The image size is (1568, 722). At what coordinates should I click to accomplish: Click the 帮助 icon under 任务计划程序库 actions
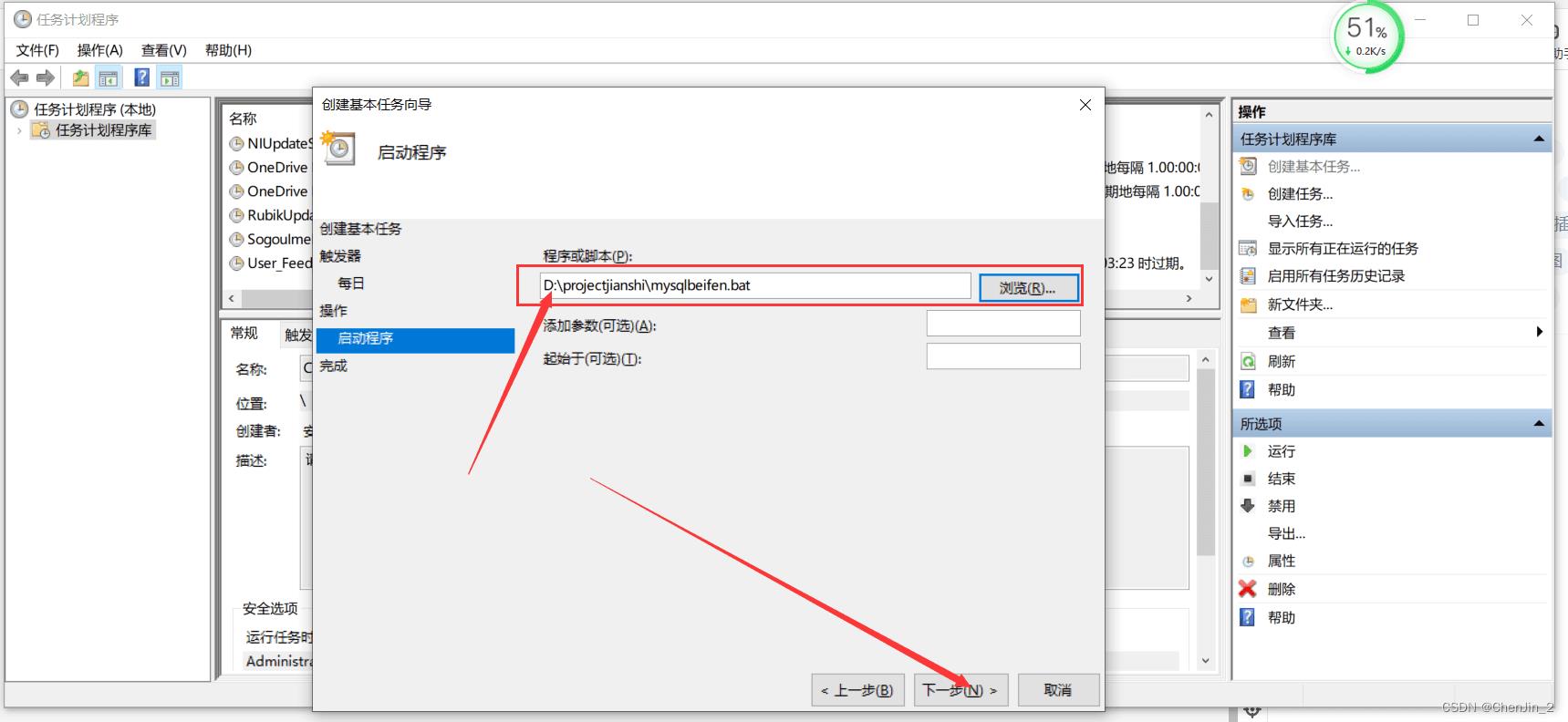(1248, 389)
